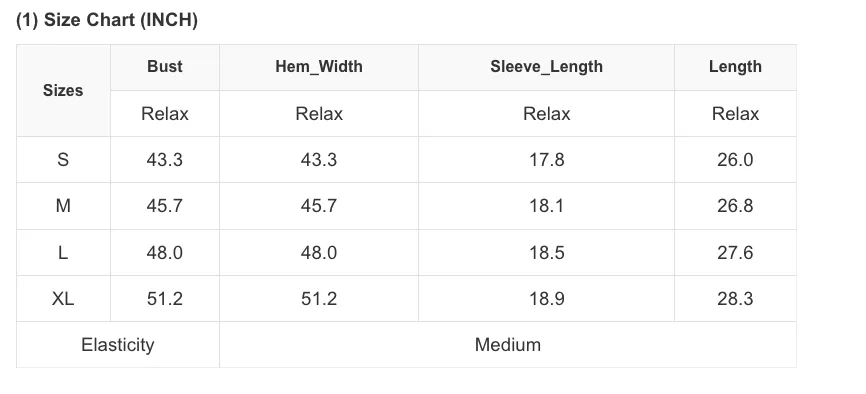Screen dimensions: 866x394
Task: Click Sleeve_Length value 18.9 for XL
Action: click(546, 299)
